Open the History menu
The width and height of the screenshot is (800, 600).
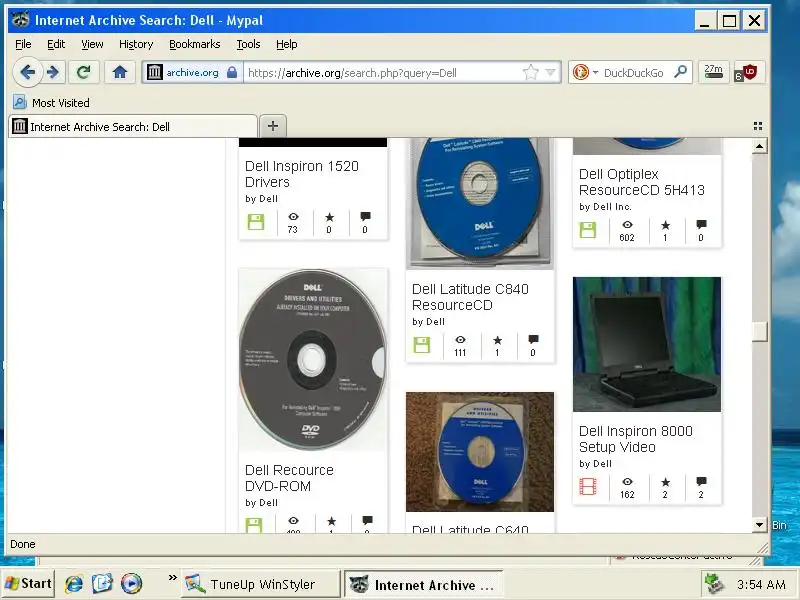point(136,44)
